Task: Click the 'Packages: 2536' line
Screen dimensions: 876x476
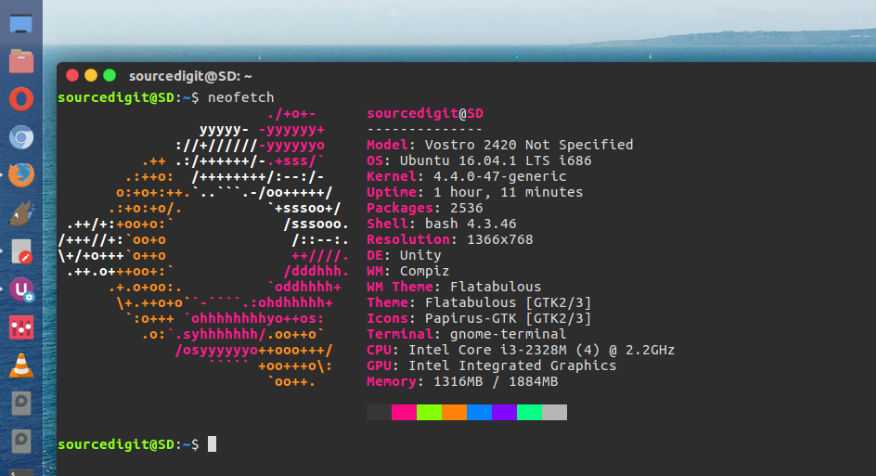Action: [x=425, y=208]
